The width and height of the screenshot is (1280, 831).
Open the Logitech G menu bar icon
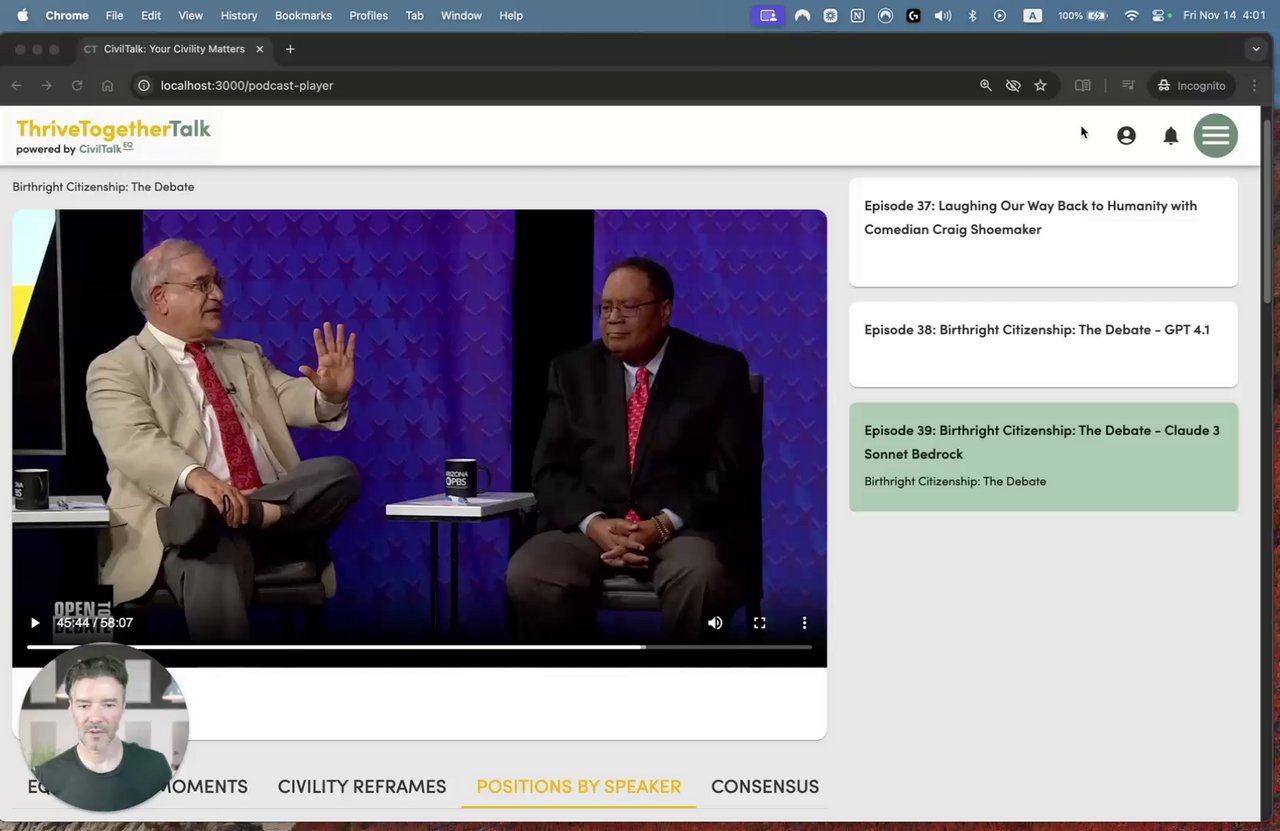[913, 16]
